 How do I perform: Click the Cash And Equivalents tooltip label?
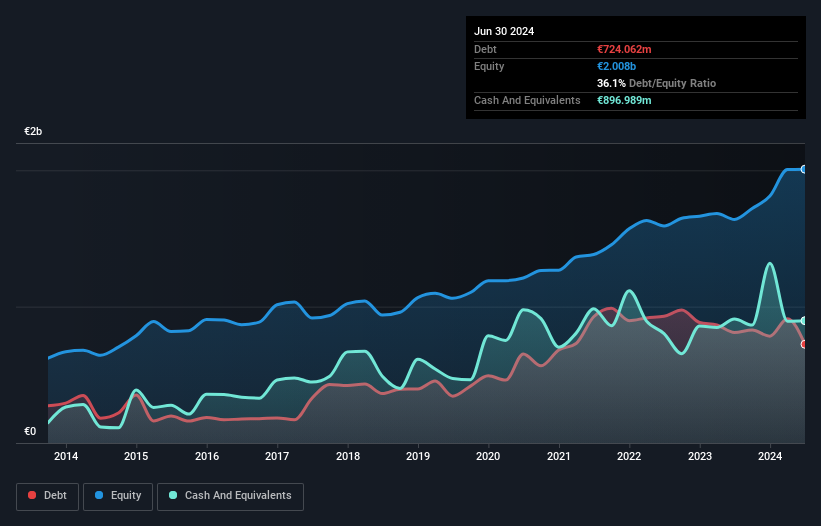[527, 100]
